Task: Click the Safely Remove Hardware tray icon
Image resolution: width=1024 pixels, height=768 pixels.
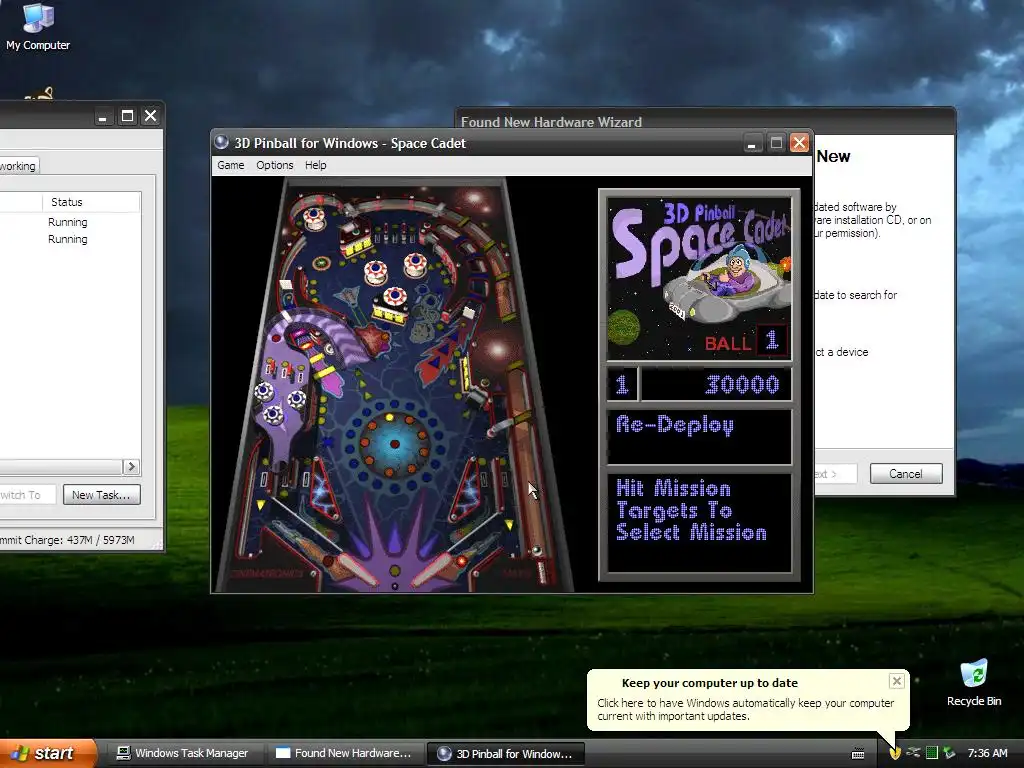Action: [x=950, y=753]
